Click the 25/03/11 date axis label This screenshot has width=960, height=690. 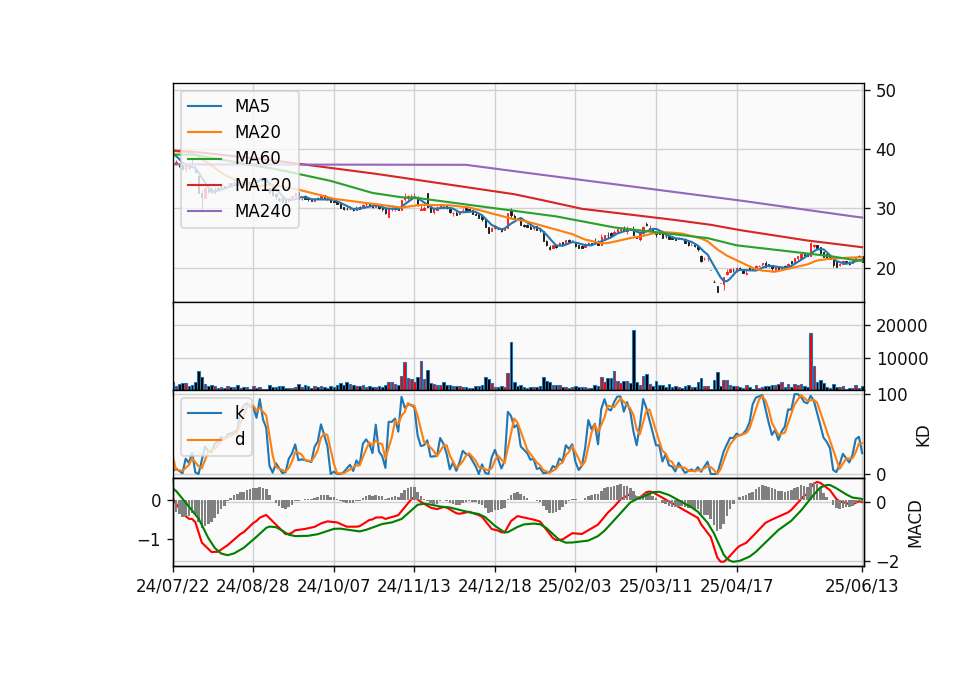tap(656, 586)
